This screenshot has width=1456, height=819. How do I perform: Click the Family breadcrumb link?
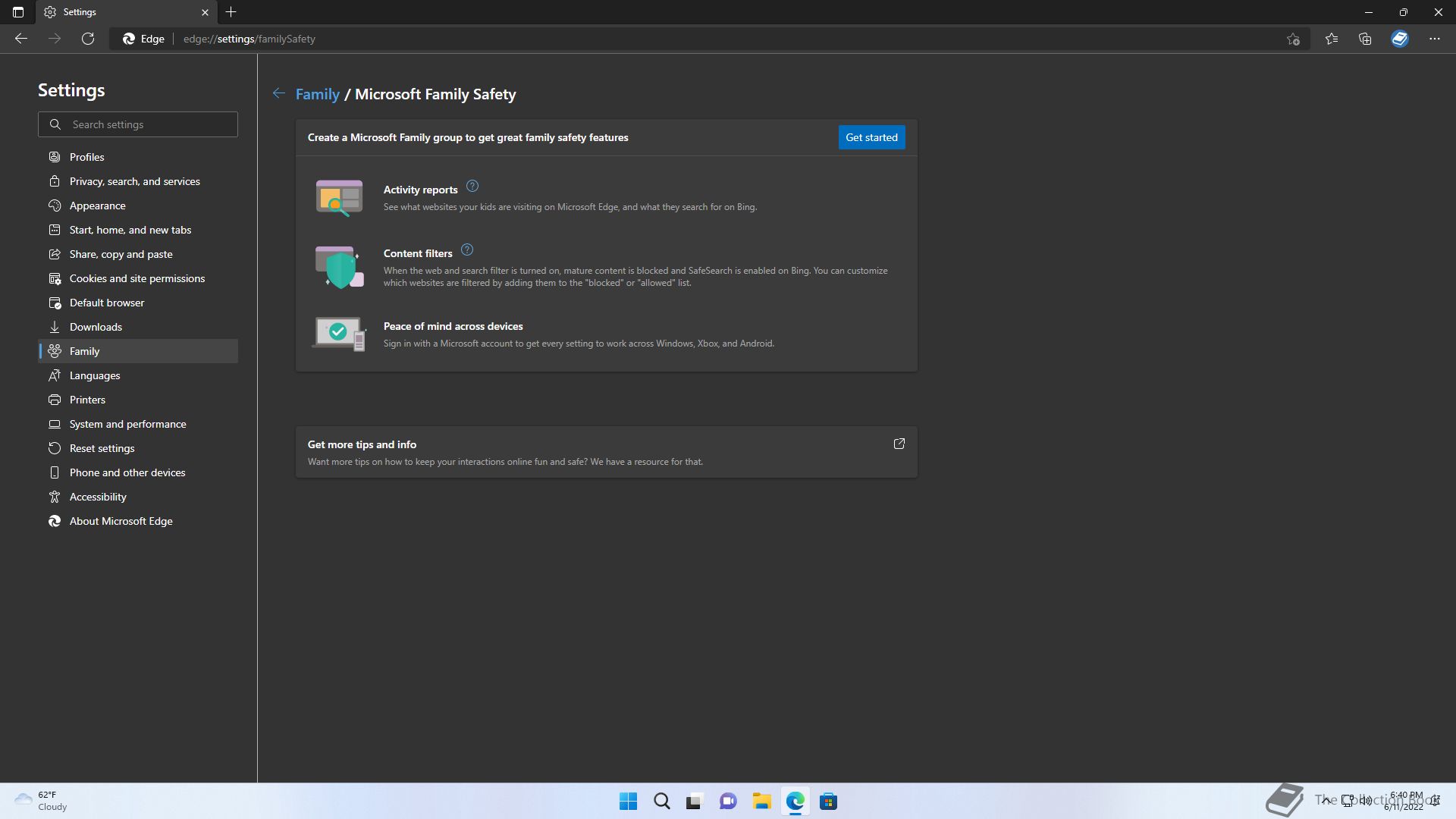pyautogui.click(x=317, y=94)
